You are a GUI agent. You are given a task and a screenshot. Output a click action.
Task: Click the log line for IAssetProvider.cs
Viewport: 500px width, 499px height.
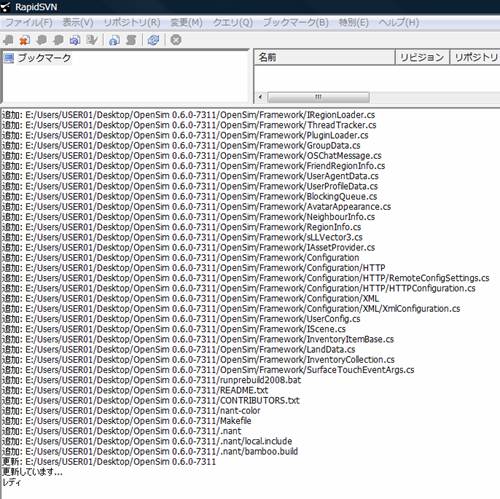(x=189, y=247)
